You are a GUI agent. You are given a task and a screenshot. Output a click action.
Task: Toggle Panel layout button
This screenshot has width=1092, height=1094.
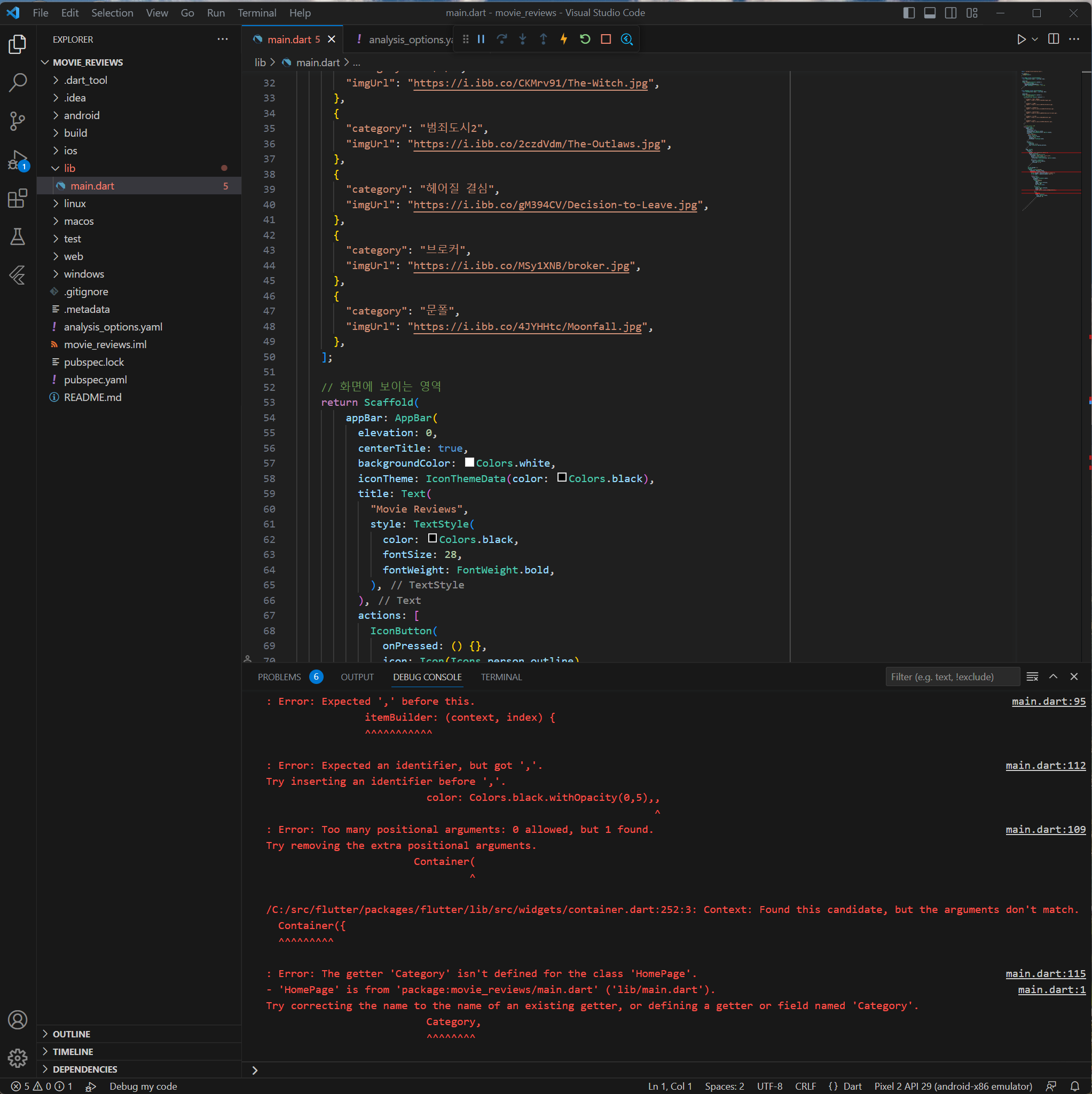tap(930, 12)
